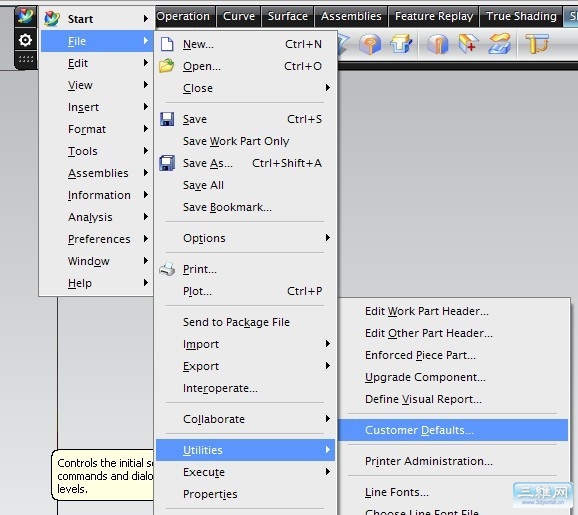This screenshot has height=515, width=578.
Task: Click the dotted grip handle below the gear
Action: [x=26, y=59]
